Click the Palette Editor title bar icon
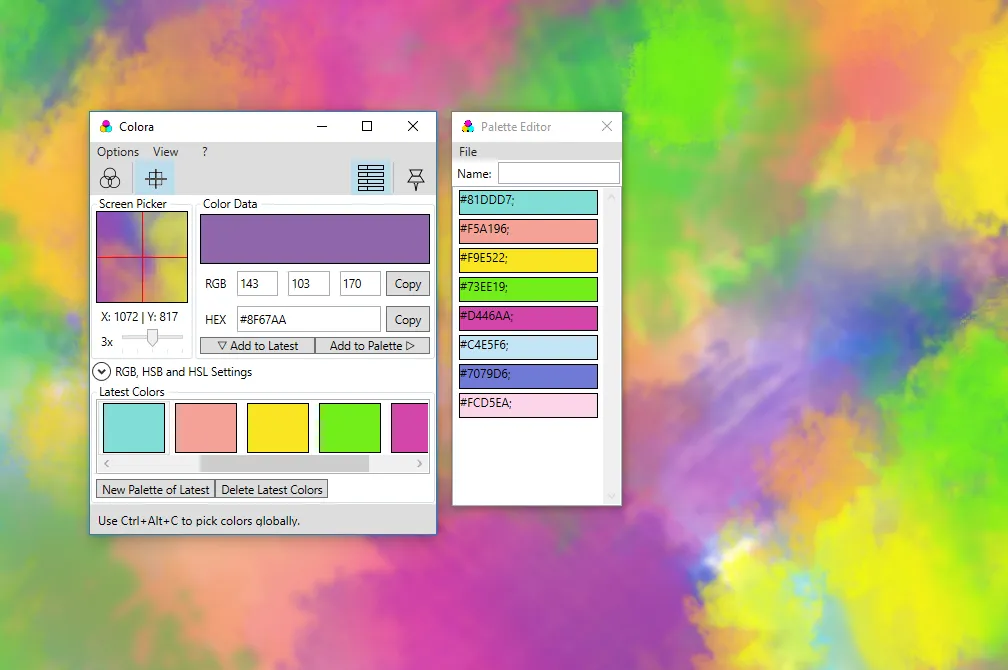The width and height of the screenshot is (1008, 670). point(467,126)
